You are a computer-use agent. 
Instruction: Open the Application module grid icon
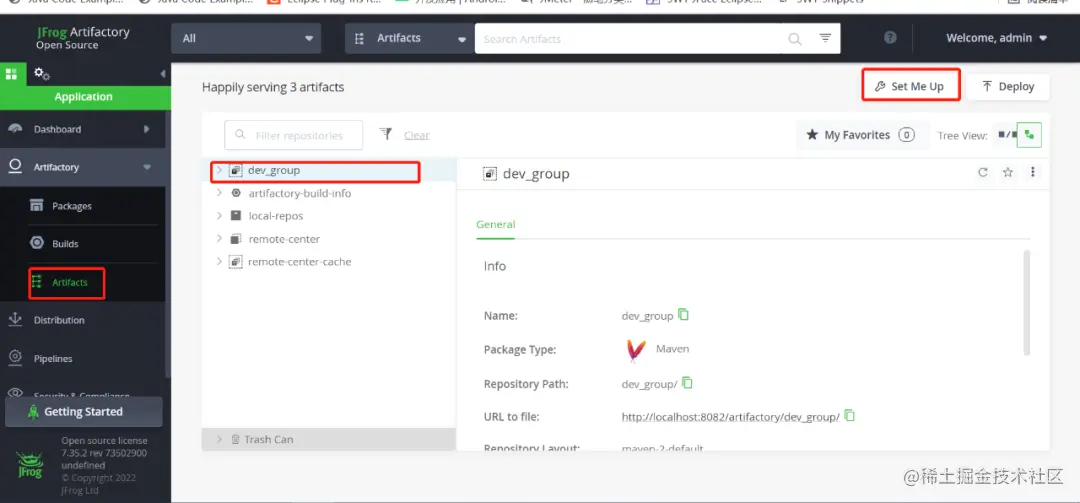point(11,74)
